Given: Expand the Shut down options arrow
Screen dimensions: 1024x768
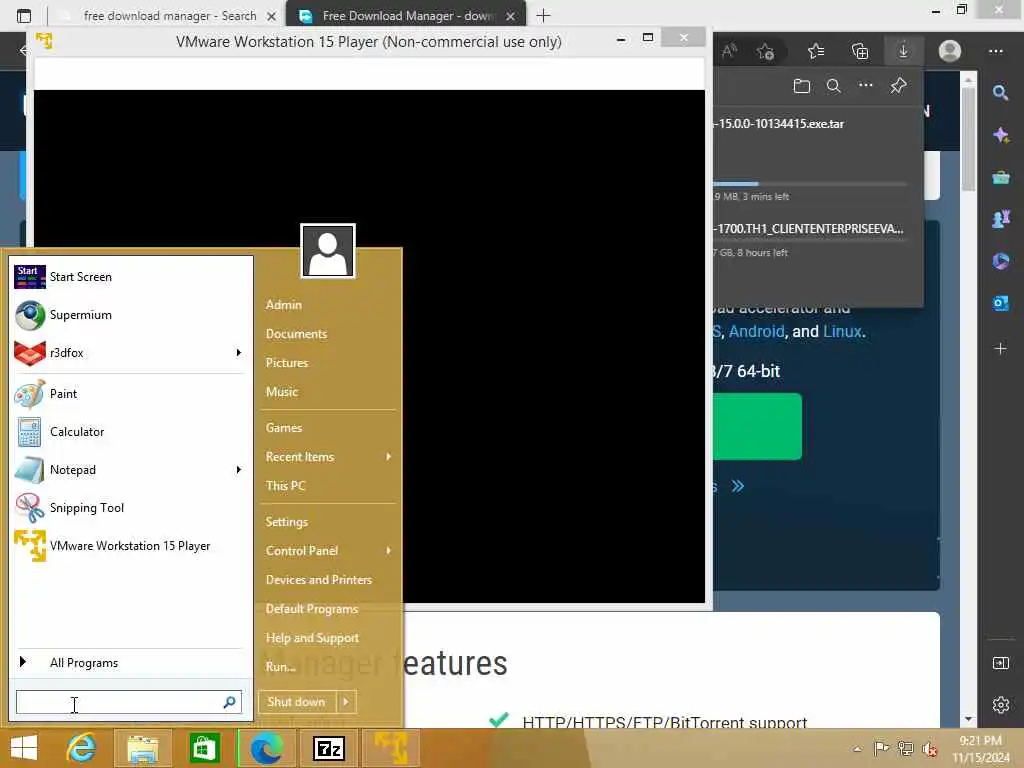Looking at the screenshot, I should (x=346, y=702).
